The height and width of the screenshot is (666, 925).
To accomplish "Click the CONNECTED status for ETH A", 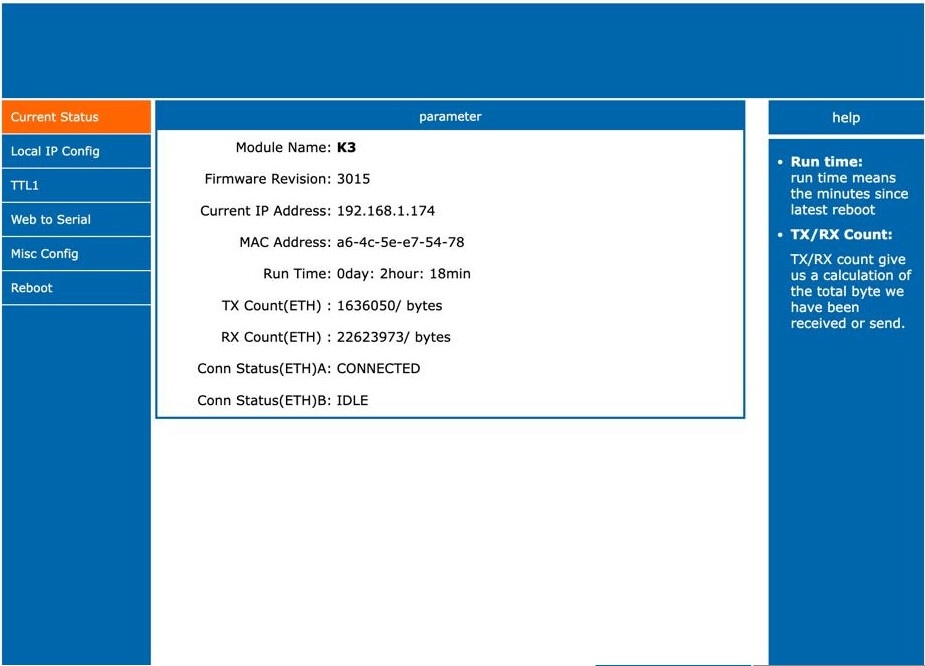I will 378,369.
